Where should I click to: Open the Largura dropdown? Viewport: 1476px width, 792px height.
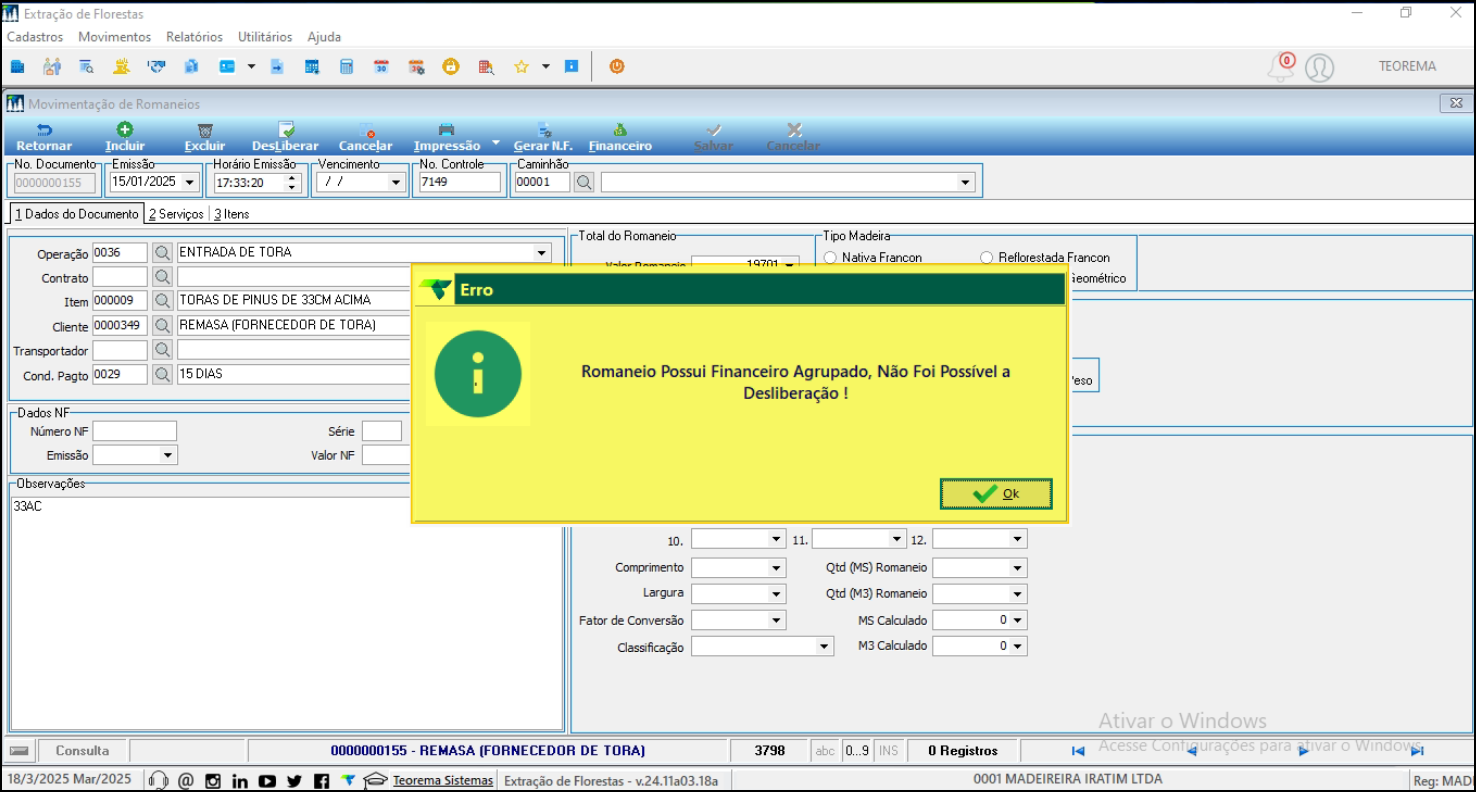point(778,594)
